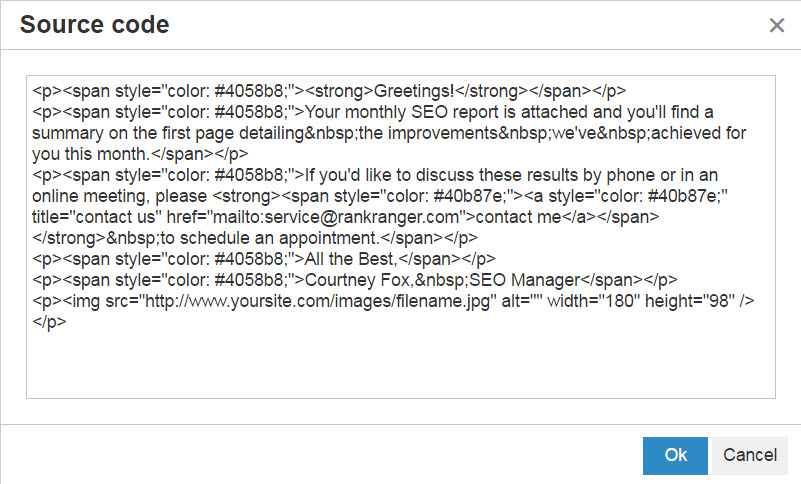
Task: Click the "All the Best," text
Action: point(352,260)
